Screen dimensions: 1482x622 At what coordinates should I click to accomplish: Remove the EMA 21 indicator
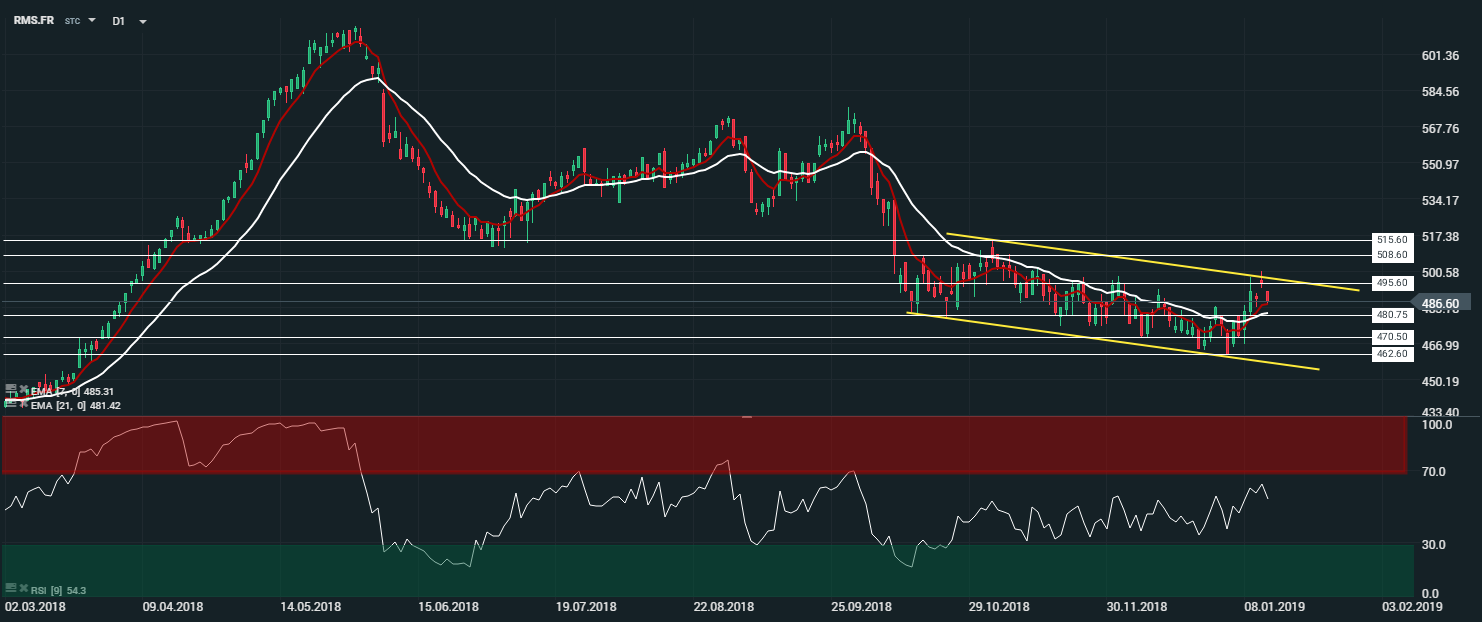click(21, 406)
